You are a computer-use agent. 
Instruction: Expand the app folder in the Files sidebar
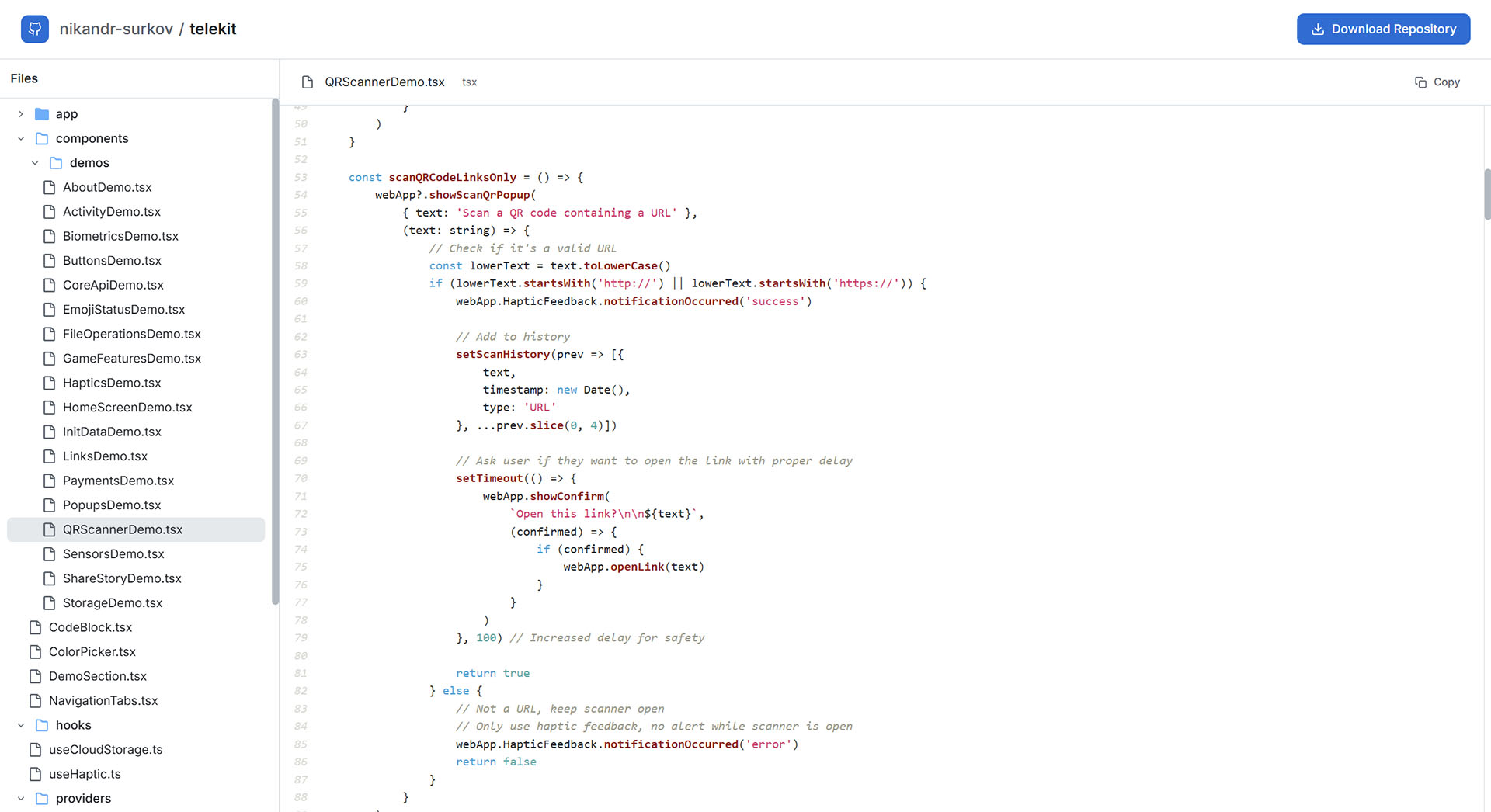point(20,113)
